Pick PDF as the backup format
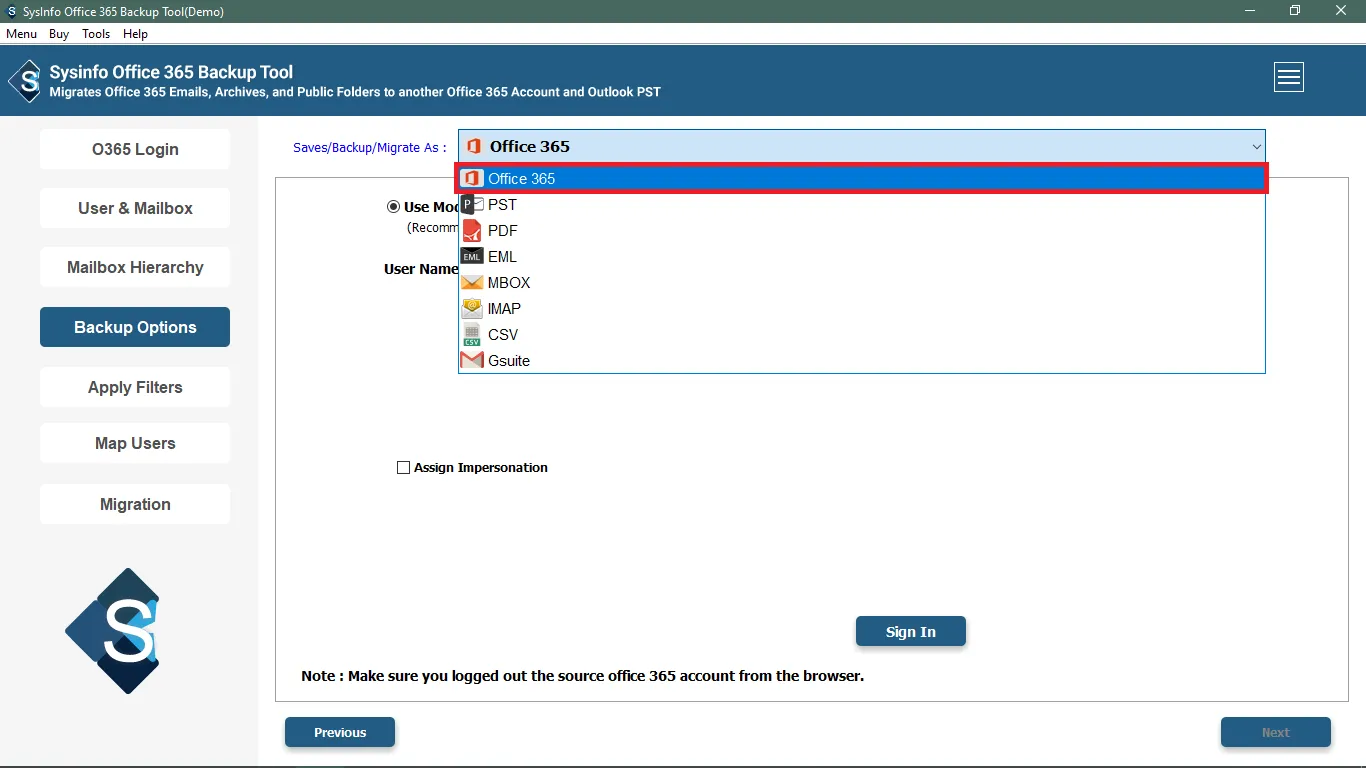The width and height of the screenshot is (1366, 768). (863, 231)
